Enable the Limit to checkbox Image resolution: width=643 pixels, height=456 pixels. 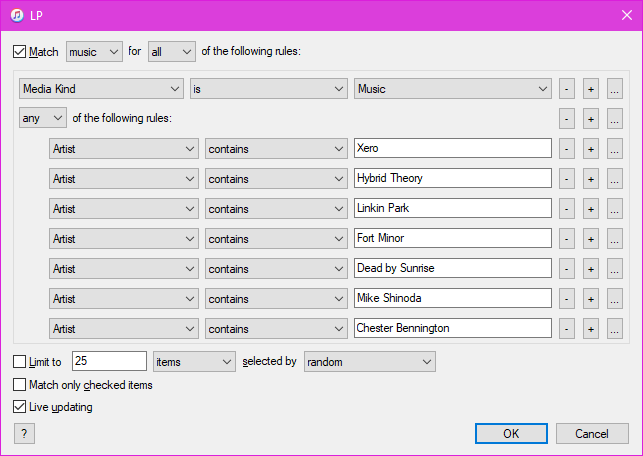(19, 362)
